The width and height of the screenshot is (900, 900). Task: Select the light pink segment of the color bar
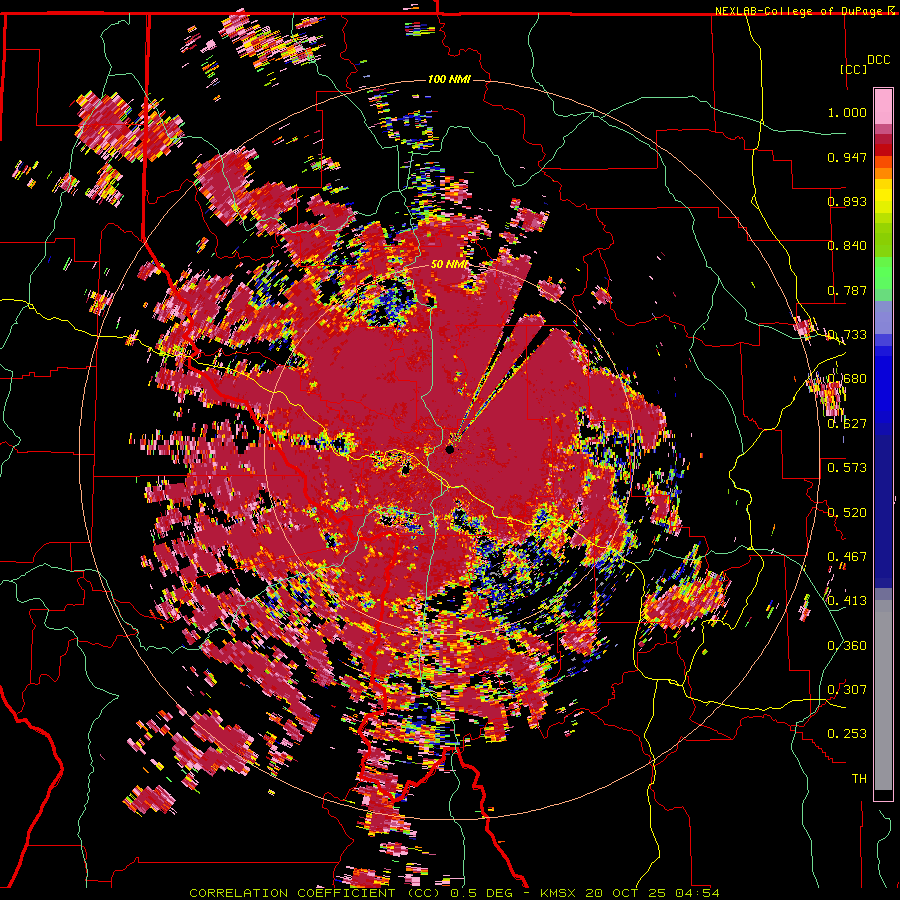click(x=883, y=106)
